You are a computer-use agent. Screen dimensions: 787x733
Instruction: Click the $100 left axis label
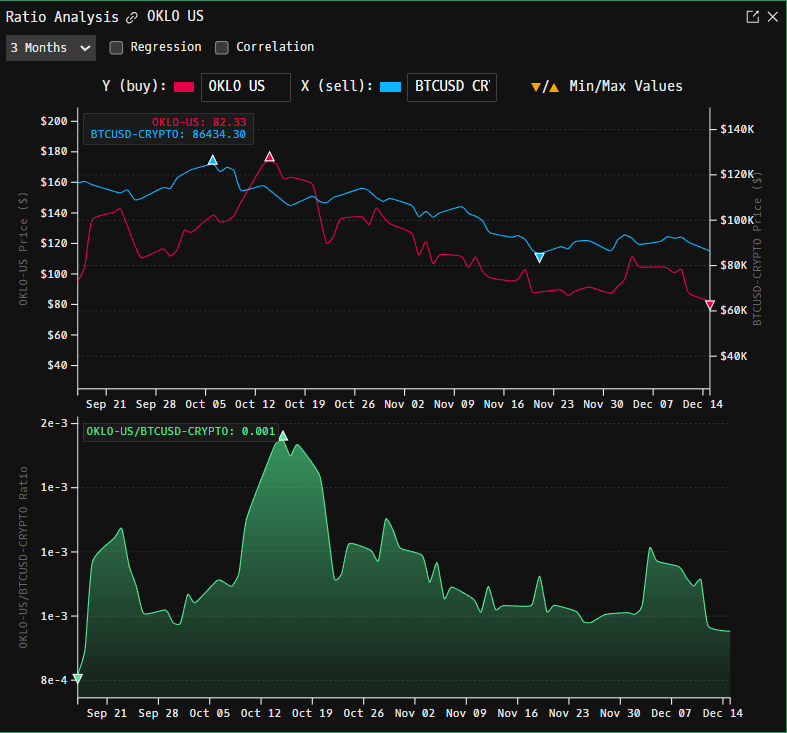pos(54,274)
